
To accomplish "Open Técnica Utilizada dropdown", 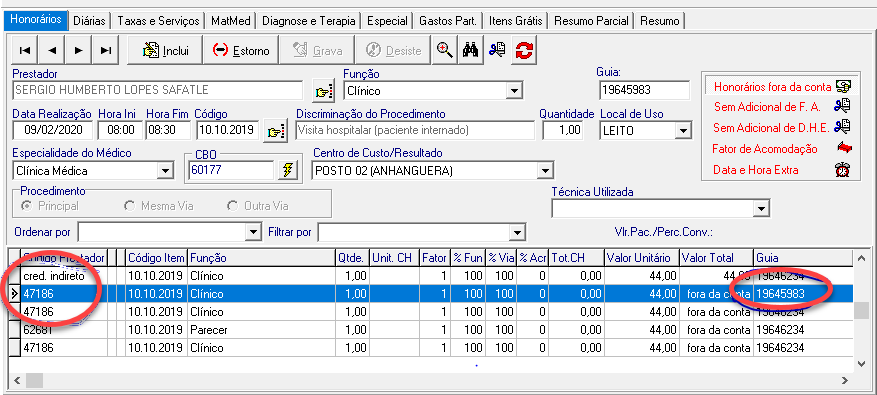I will point(761,208).
